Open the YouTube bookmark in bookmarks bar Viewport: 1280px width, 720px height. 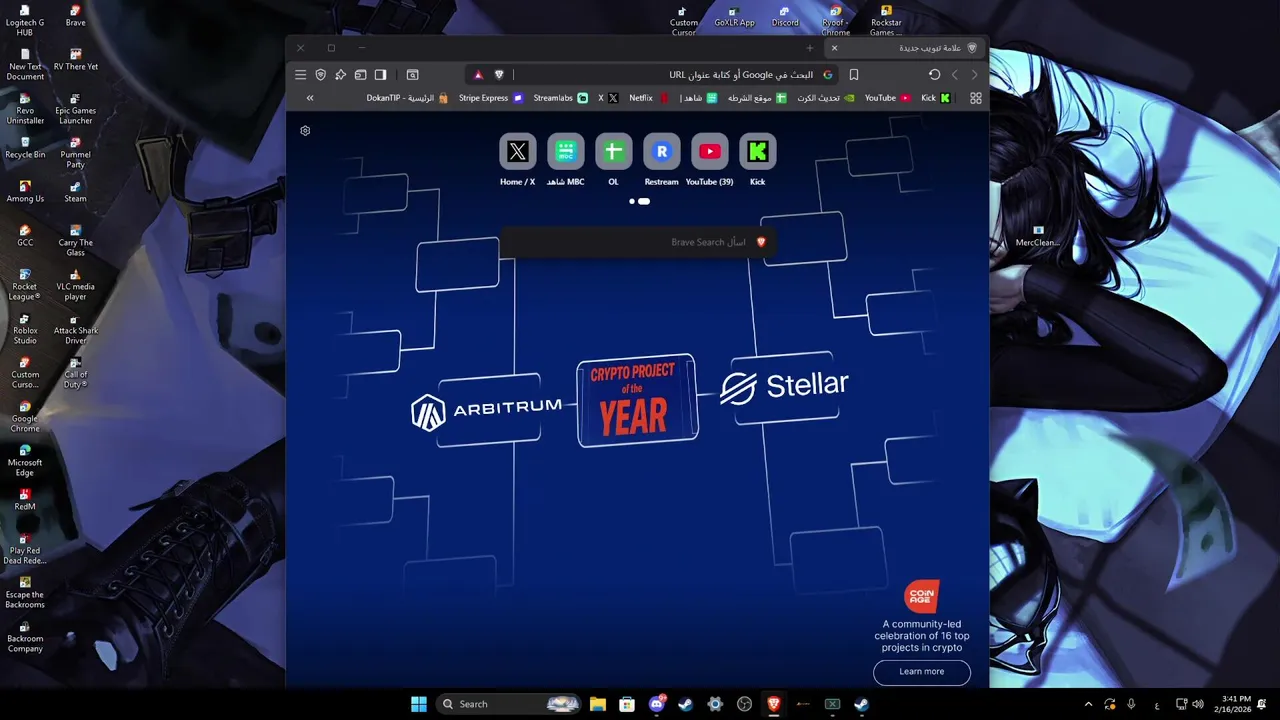(x=888, y=98)
